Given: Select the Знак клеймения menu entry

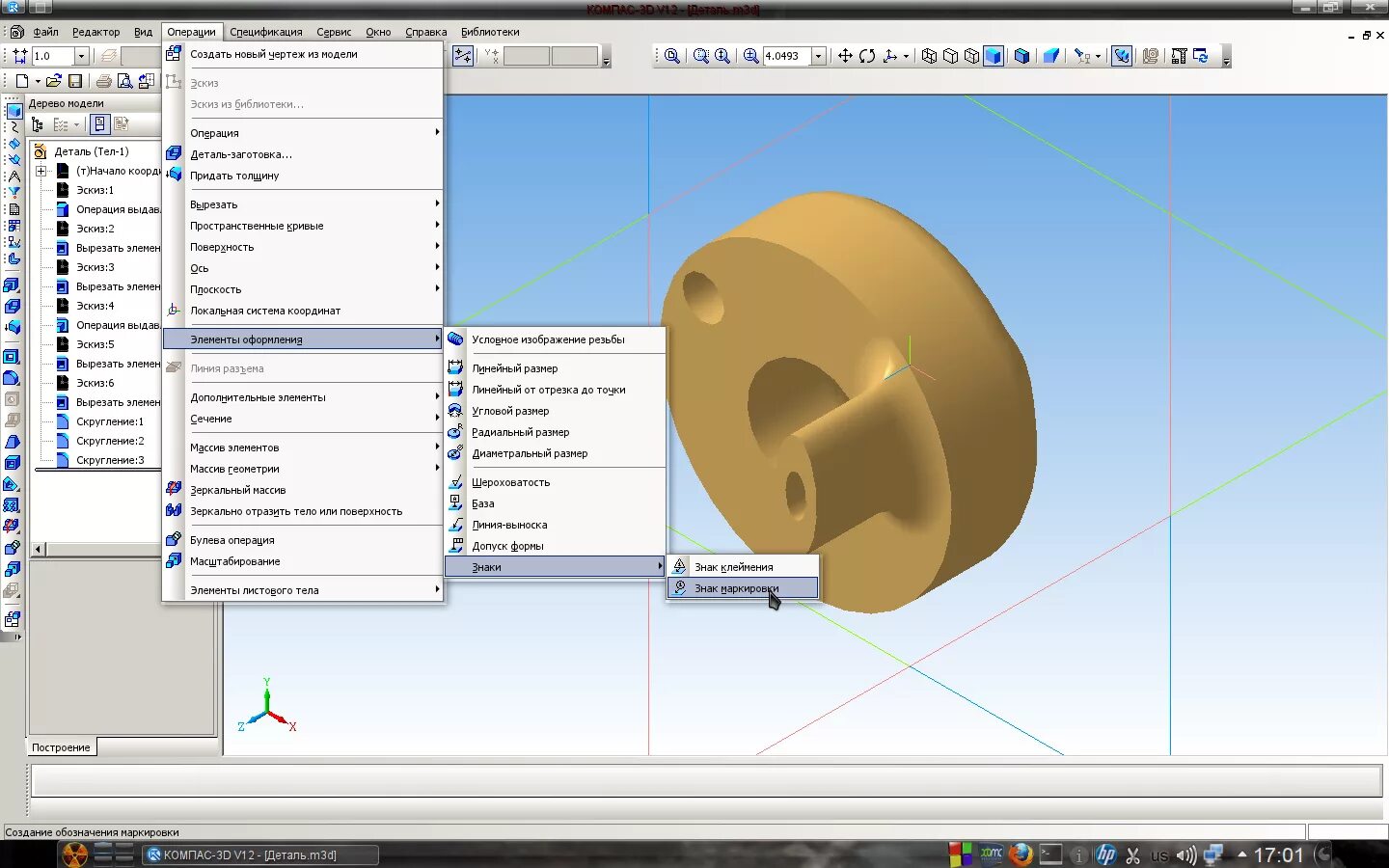Looking at the screenshot, I should [743, 567].
